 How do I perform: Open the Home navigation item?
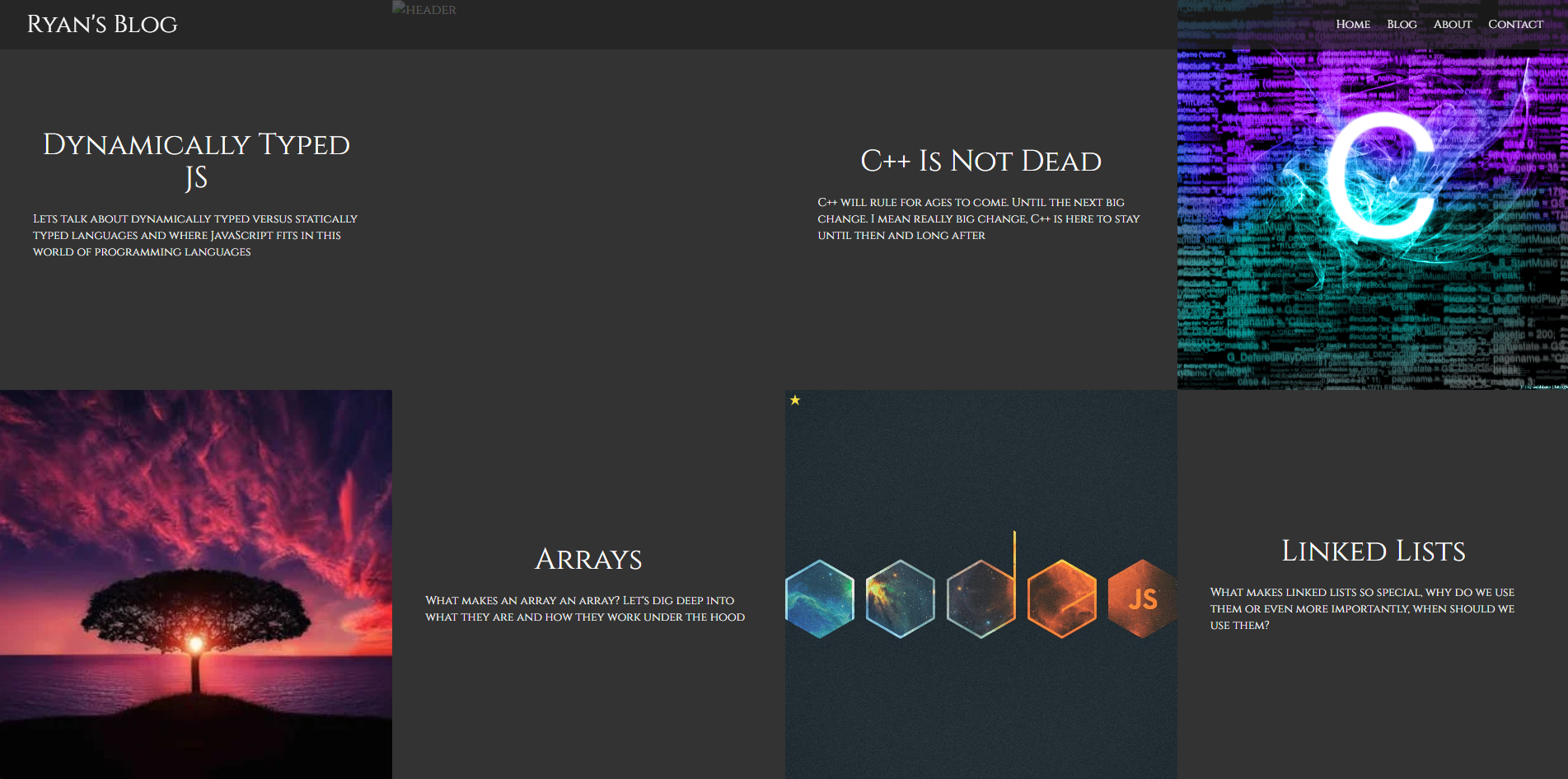tap(1354, 24)
